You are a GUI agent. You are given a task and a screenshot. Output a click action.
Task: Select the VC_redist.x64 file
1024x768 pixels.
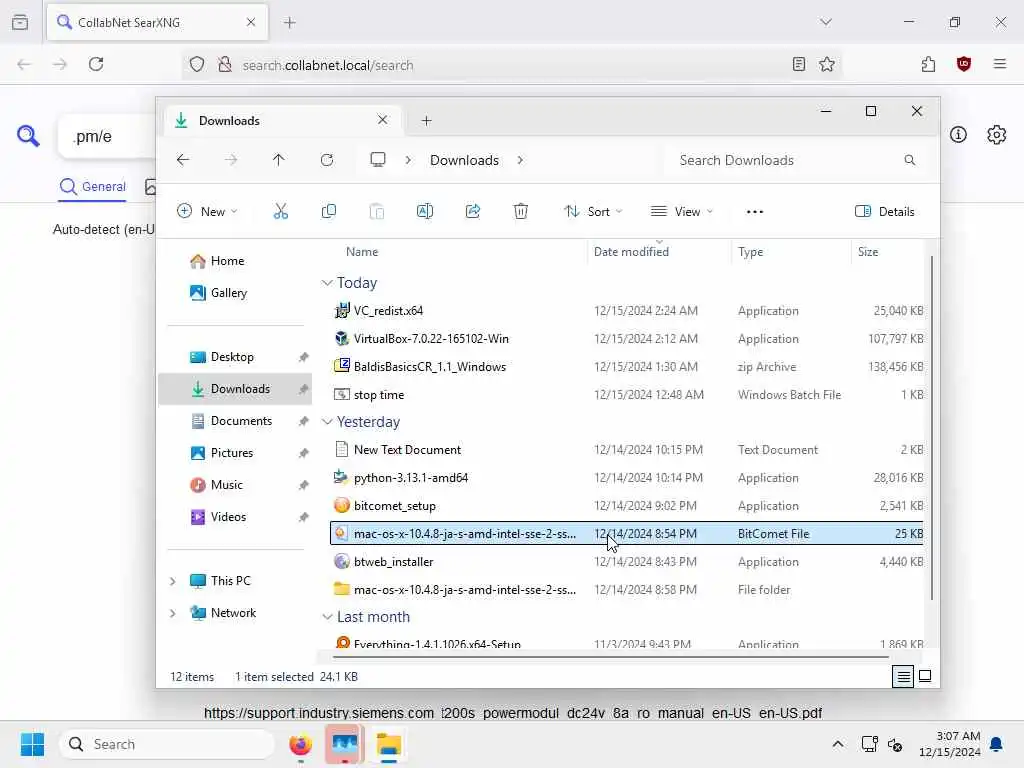click(627, 311)
